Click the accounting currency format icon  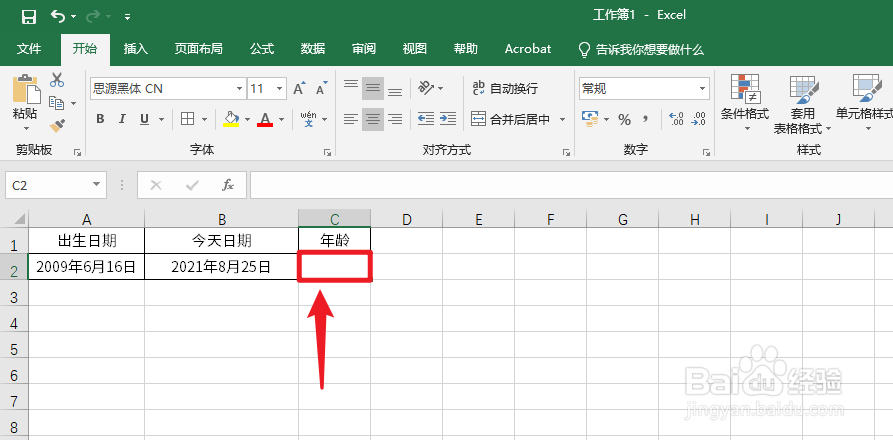[x=589, y=119]
